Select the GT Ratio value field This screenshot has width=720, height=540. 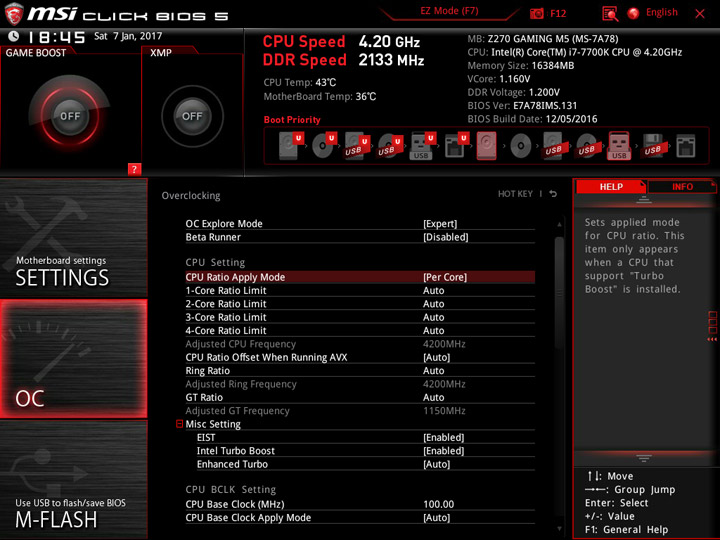point(433,397)
